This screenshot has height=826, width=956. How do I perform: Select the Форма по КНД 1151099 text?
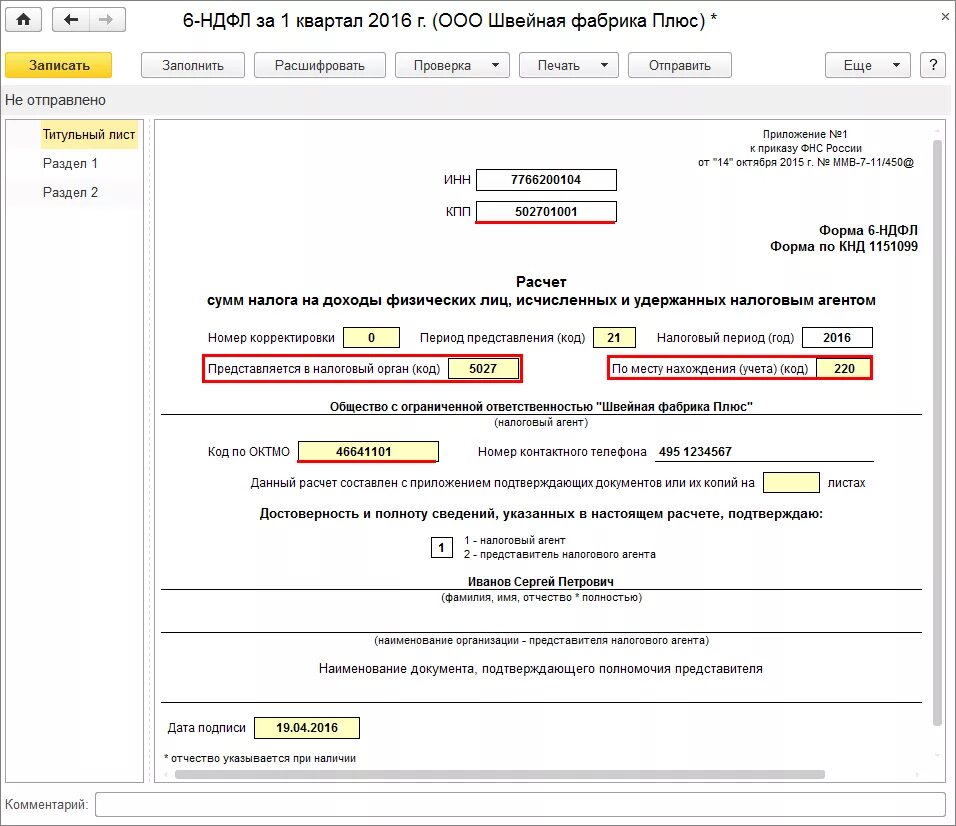pyautogui.click(x=843, y=246)
